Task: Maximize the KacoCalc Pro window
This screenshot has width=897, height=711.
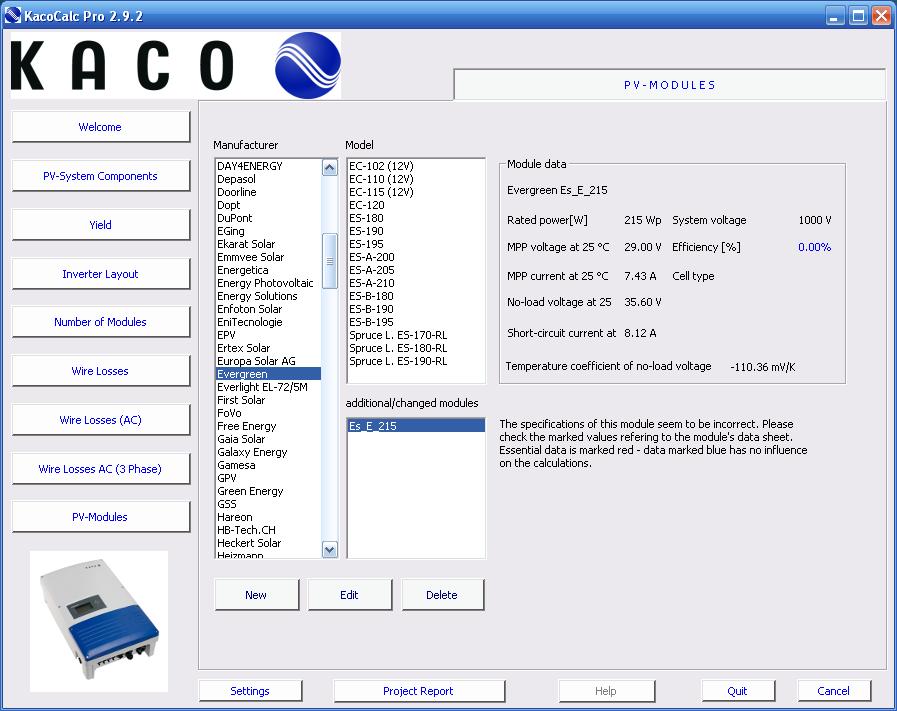Action: click(x=858, y=15)
